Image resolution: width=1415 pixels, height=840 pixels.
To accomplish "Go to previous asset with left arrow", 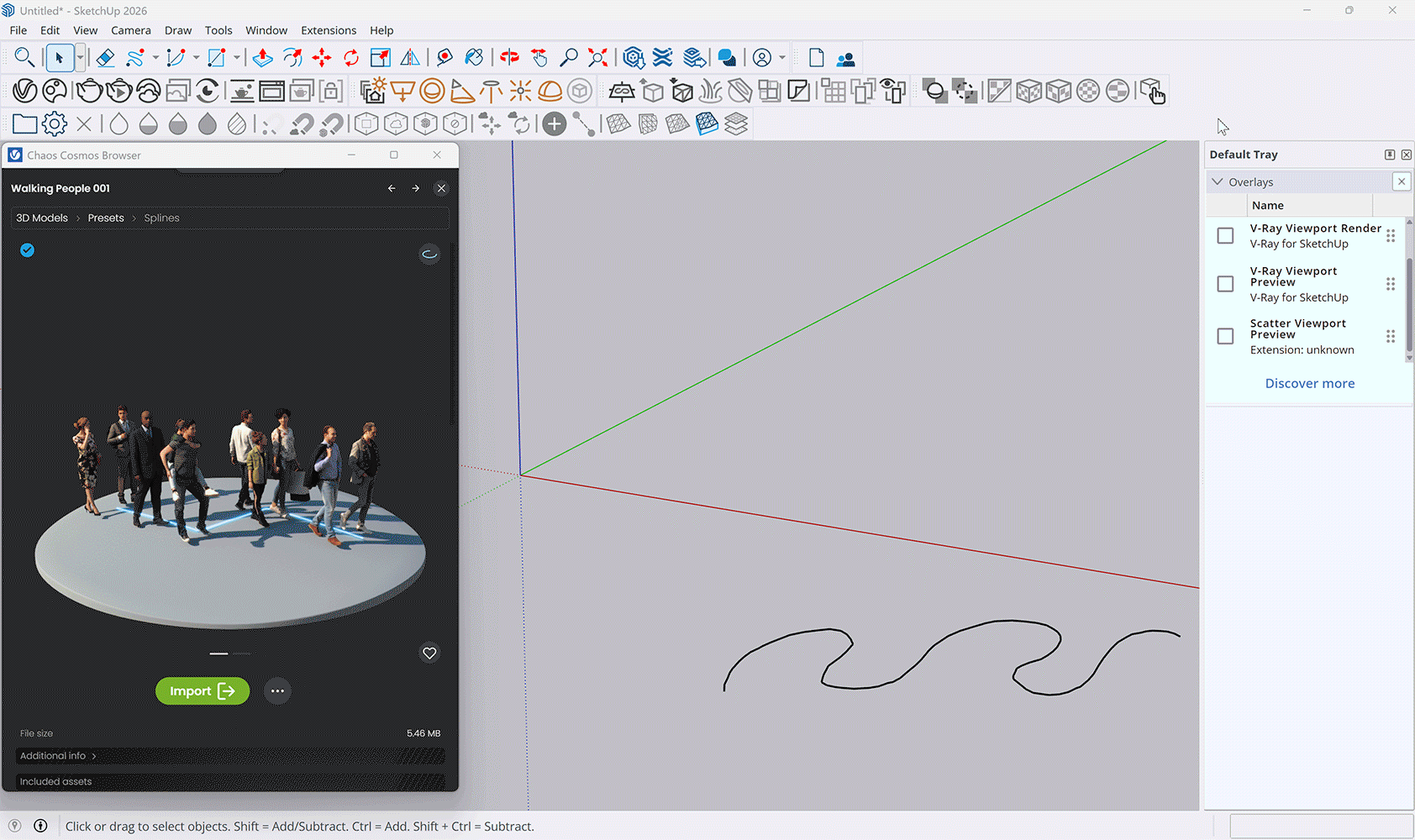I will tap(392, 188).
